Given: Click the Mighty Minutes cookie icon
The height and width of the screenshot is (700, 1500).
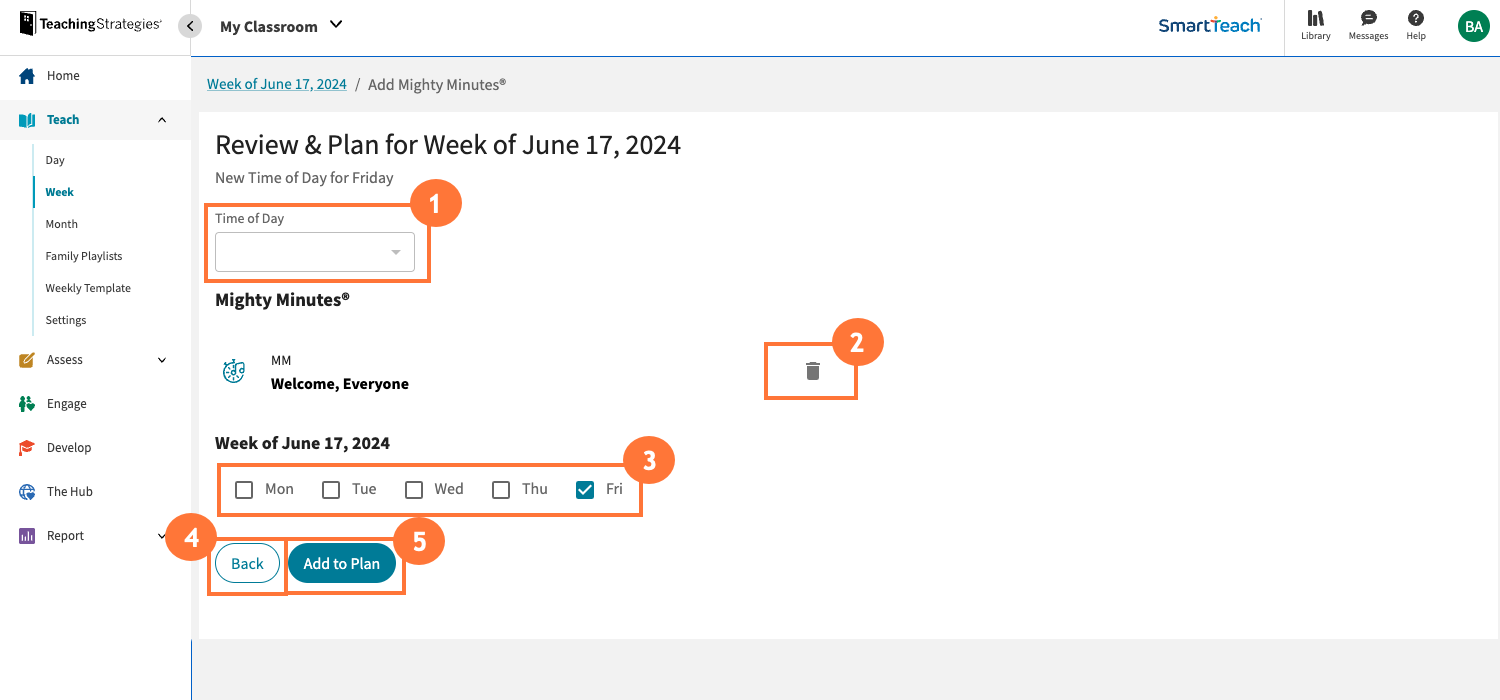Looking at the screenshot, I should [233, 371].
